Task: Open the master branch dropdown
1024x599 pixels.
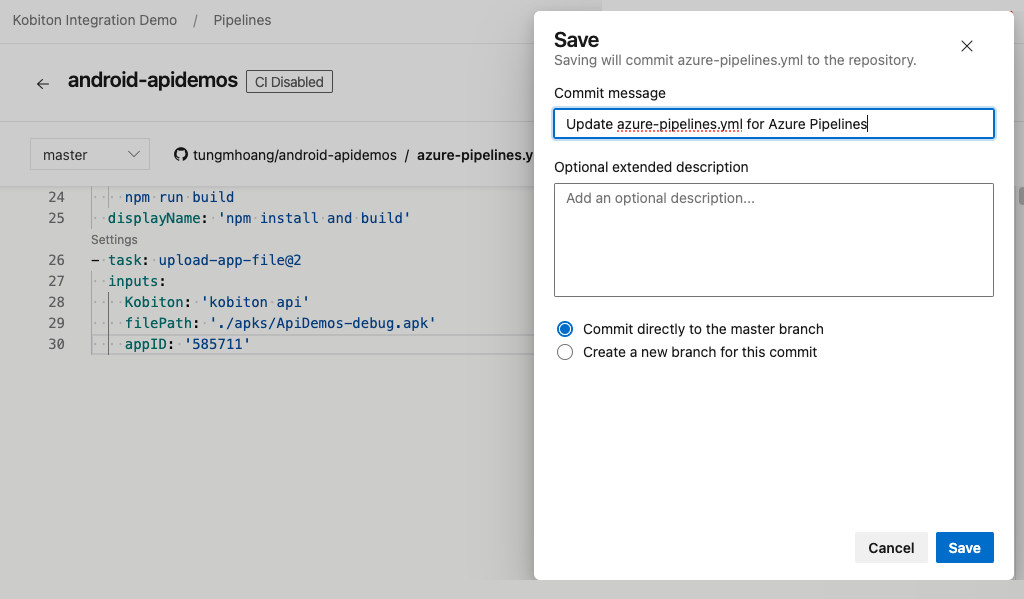Action: [x=90, y=154]
